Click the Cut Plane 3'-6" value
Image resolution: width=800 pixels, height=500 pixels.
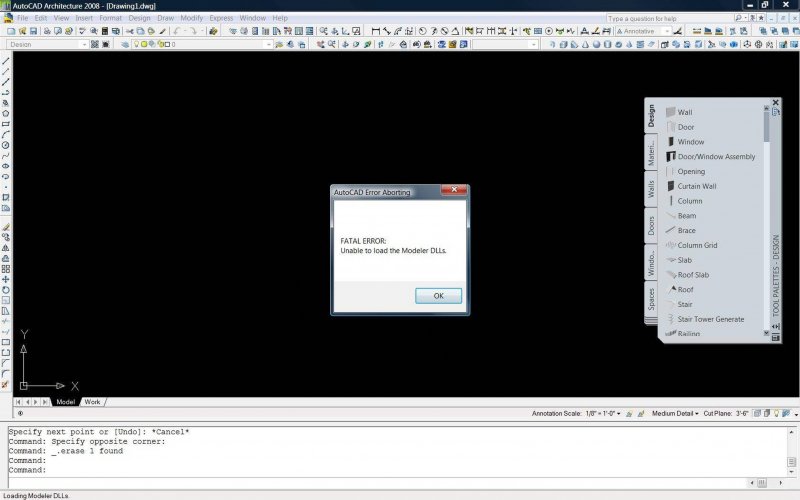coord(742,414)
